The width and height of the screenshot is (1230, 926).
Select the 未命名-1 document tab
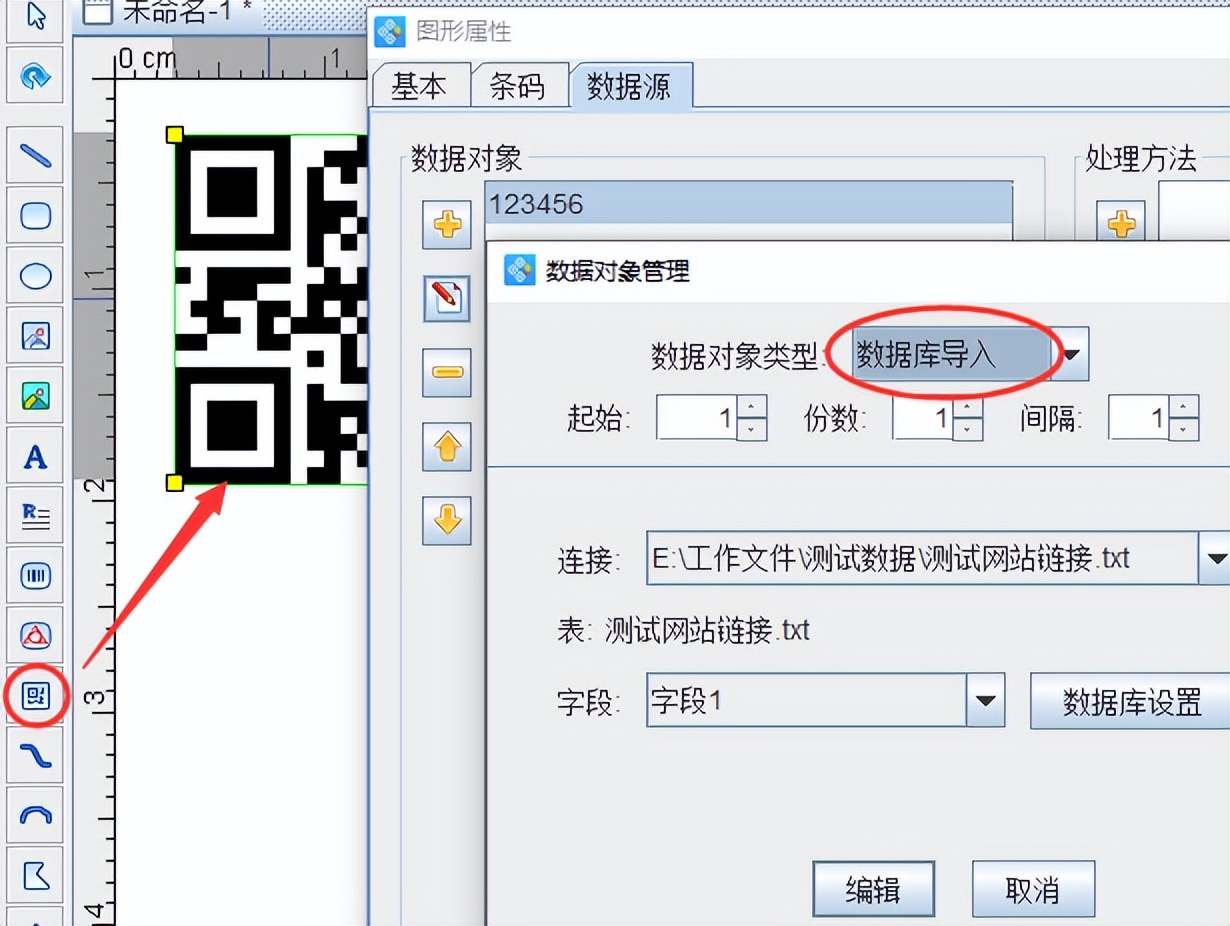170,13
